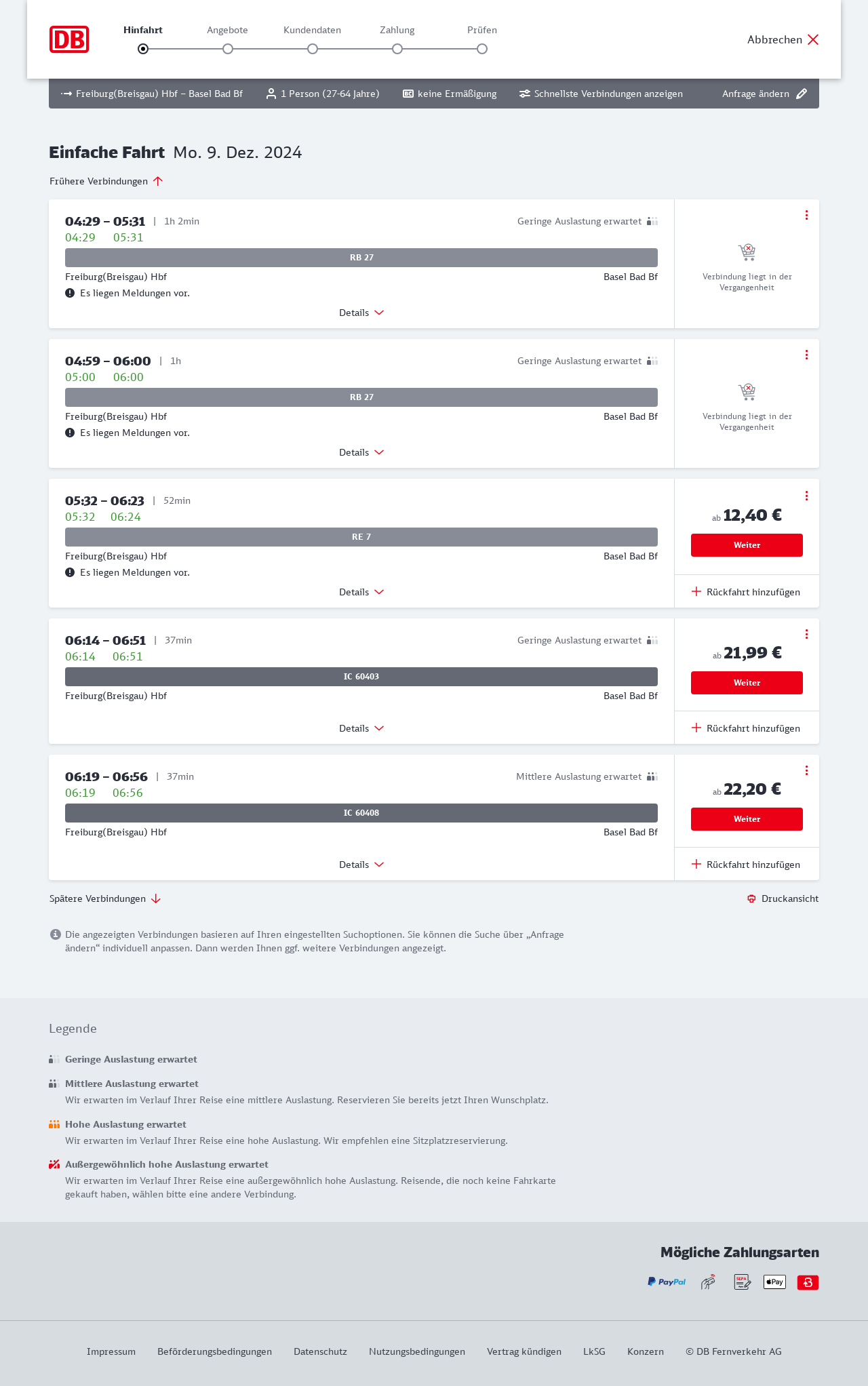The width and height of the screenshot is (868, 1386).
Task: Click Weiter for the 22,20 € fare
Action: pyautogui.click(x=747, y=819)
